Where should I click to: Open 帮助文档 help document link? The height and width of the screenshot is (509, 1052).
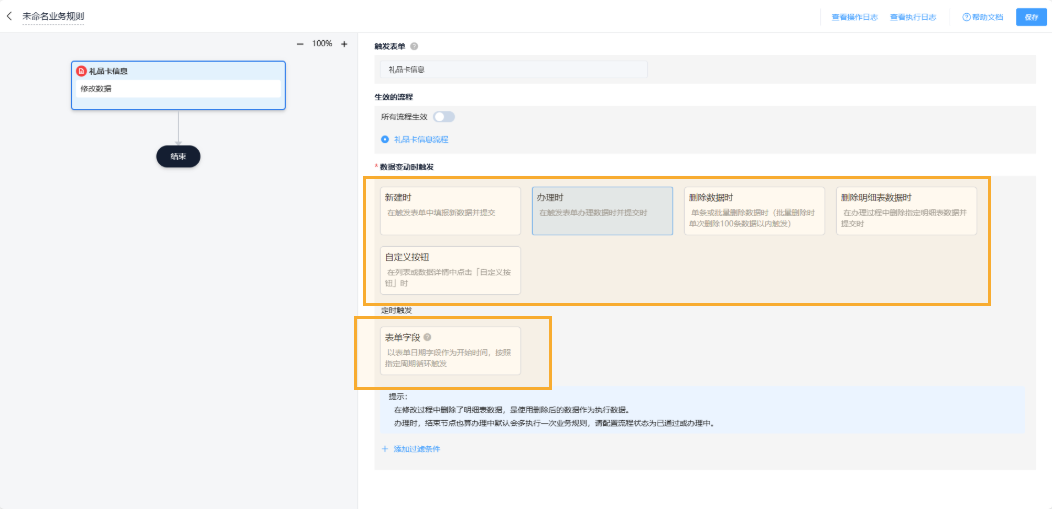pos(983,17)
